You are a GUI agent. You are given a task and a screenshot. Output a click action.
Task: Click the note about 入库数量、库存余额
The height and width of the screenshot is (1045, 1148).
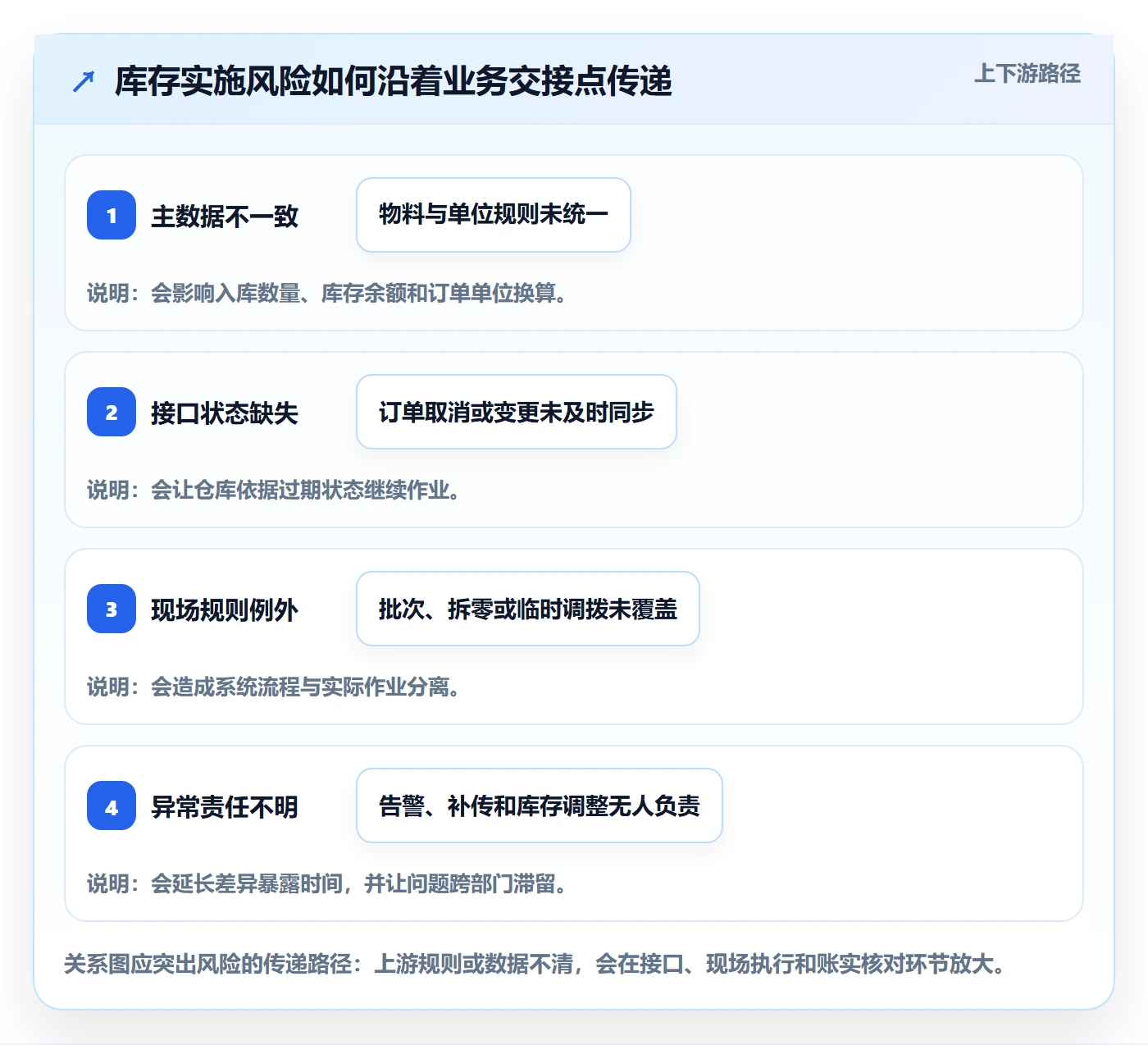328,293
